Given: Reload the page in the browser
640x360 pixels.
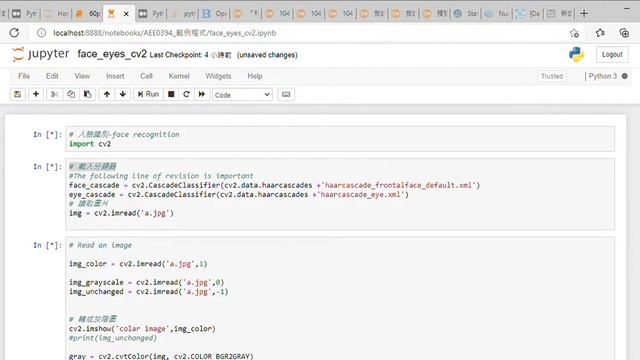Looking at the screenshot, I should click(x=14, y=33).
